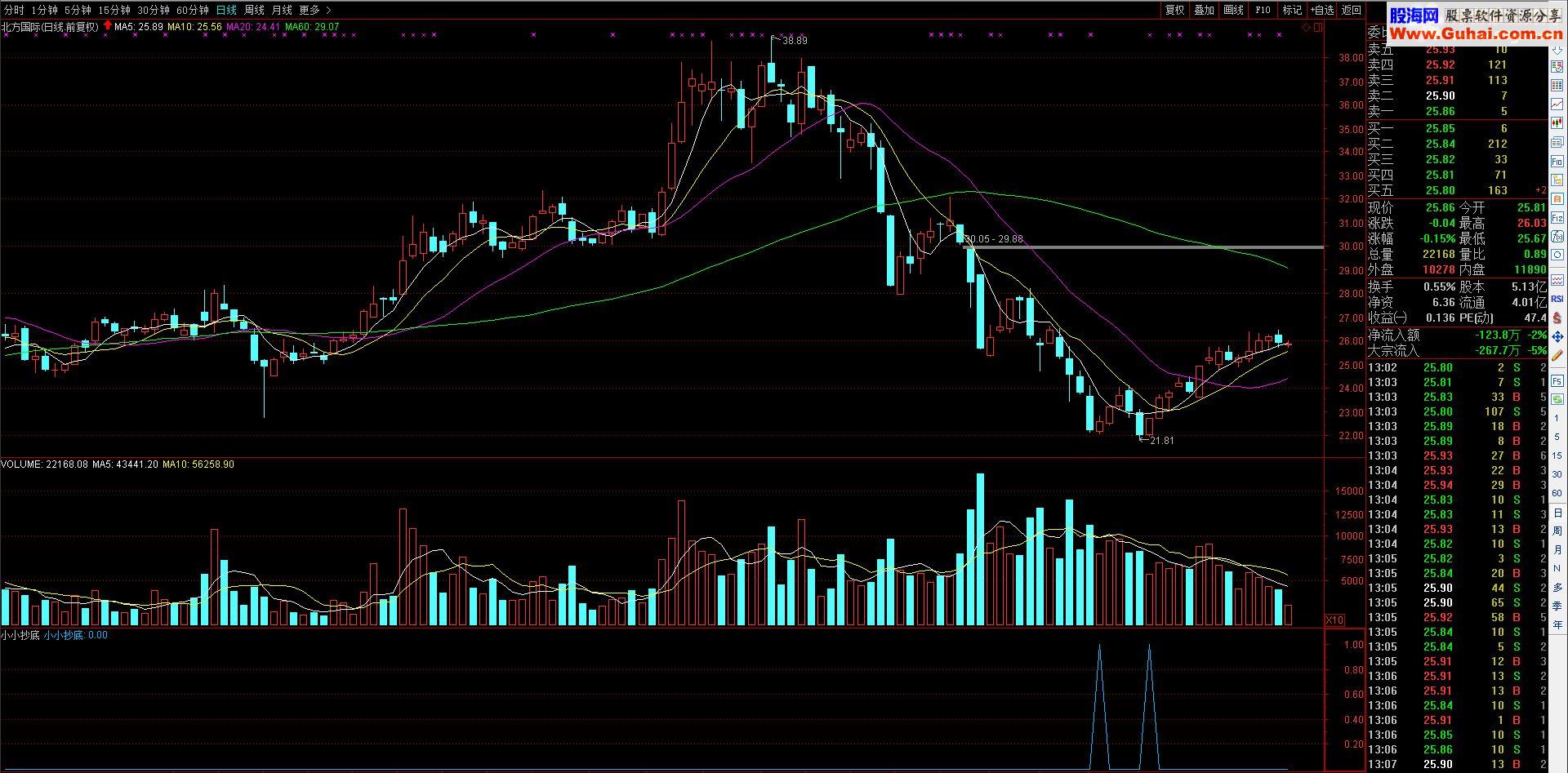The image size is (1568, 773).
Task: Select the N-day period shortcut in sidebar
Action: (1557, 568)
